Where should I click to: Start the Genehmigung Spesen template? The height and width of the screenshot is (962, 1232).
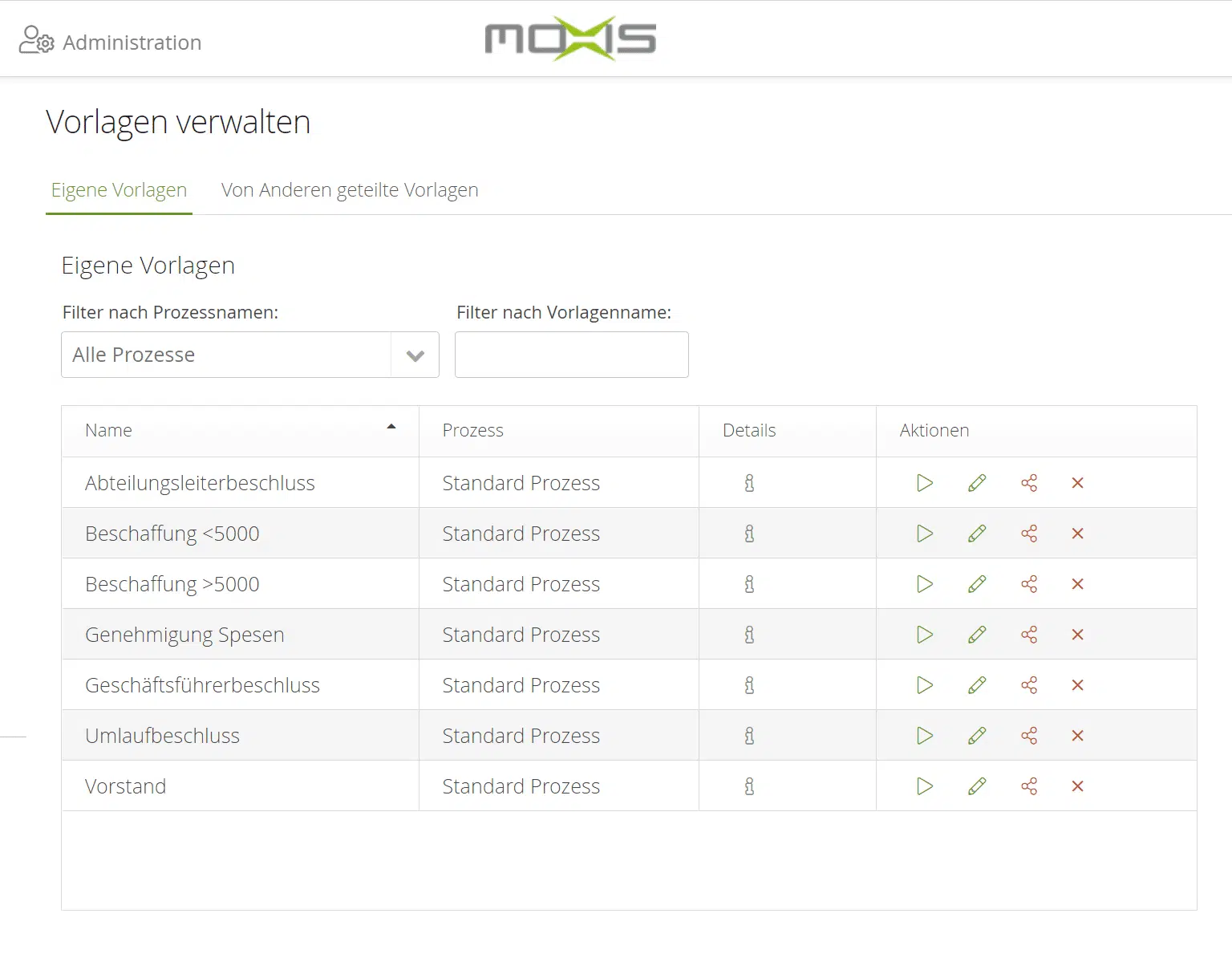pyautogui.click(x=925, y=635)
